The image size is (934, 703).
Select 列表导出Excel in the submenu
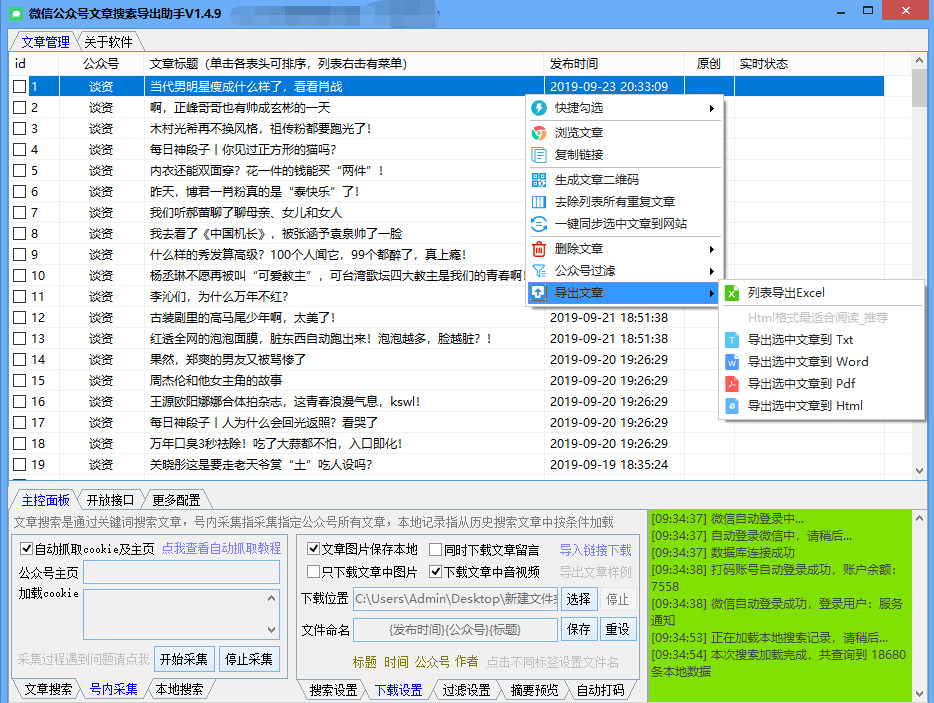pyautogui.click(x=786, y=293)
